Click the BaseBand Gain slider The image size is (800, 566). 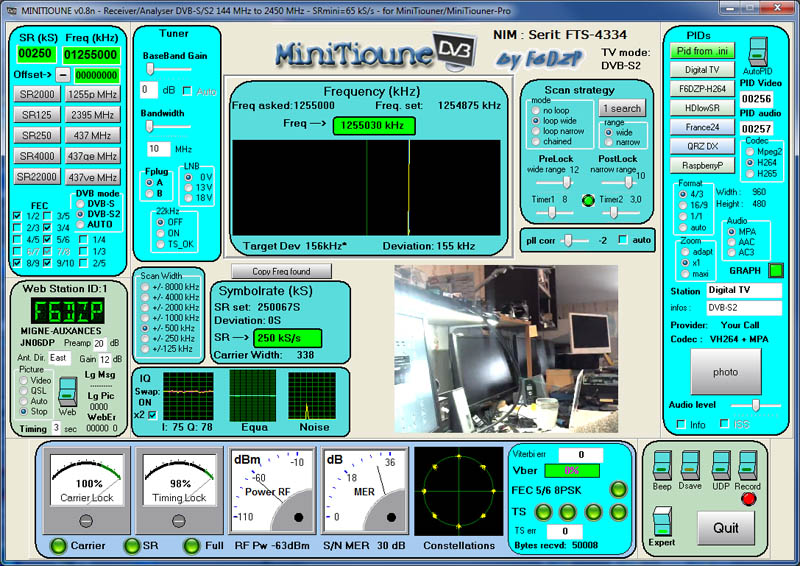pyautogui.click(x=168, y=69)
